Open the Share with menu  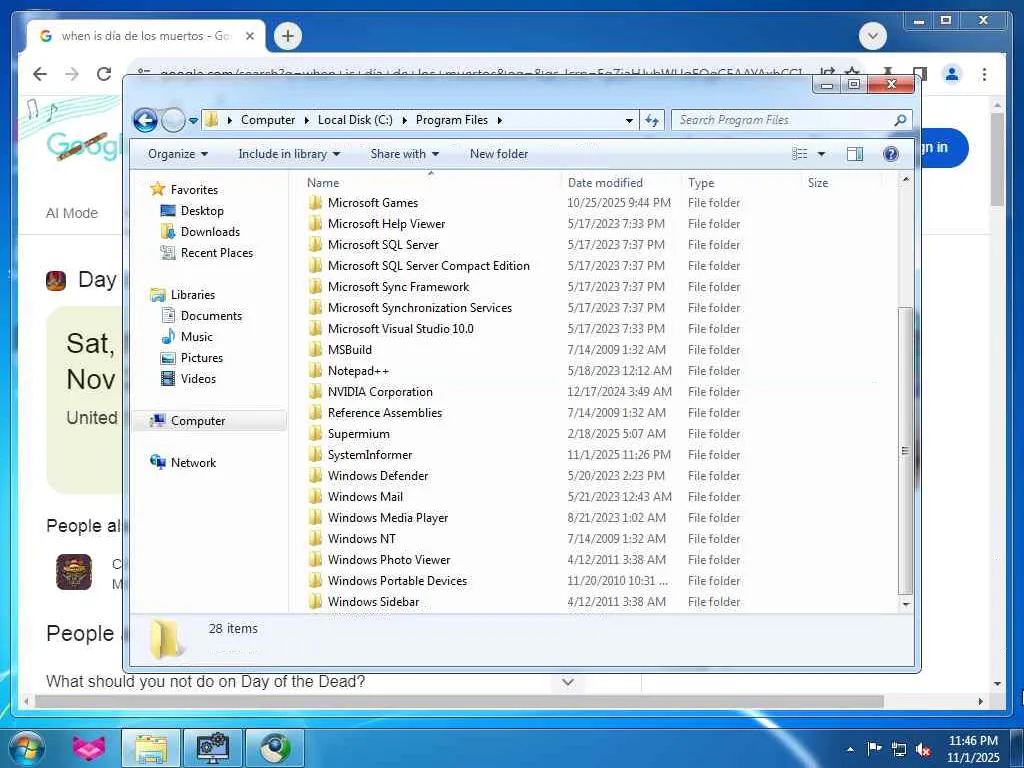(x=404, y=154)
